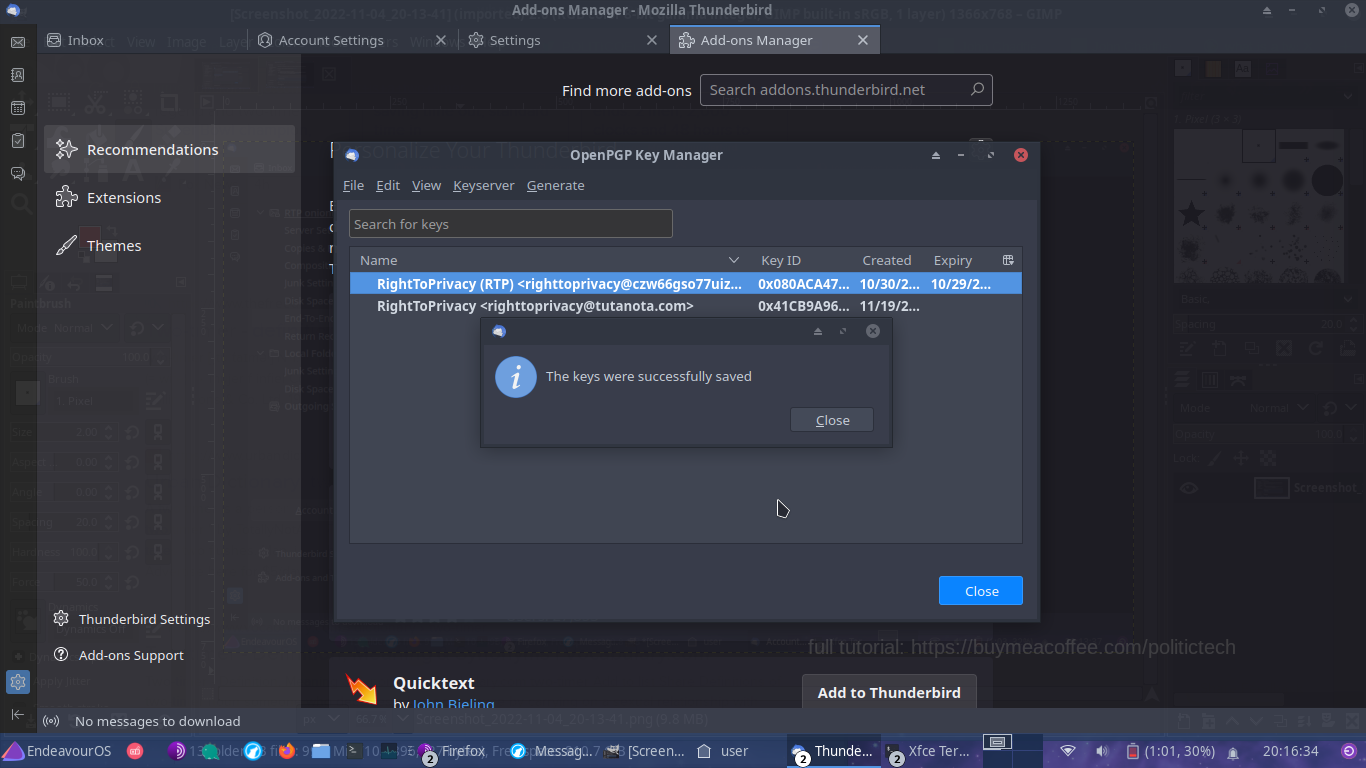Click the blue Close button in Key Manager
The image size is (1366, 768).
[981, 591]
